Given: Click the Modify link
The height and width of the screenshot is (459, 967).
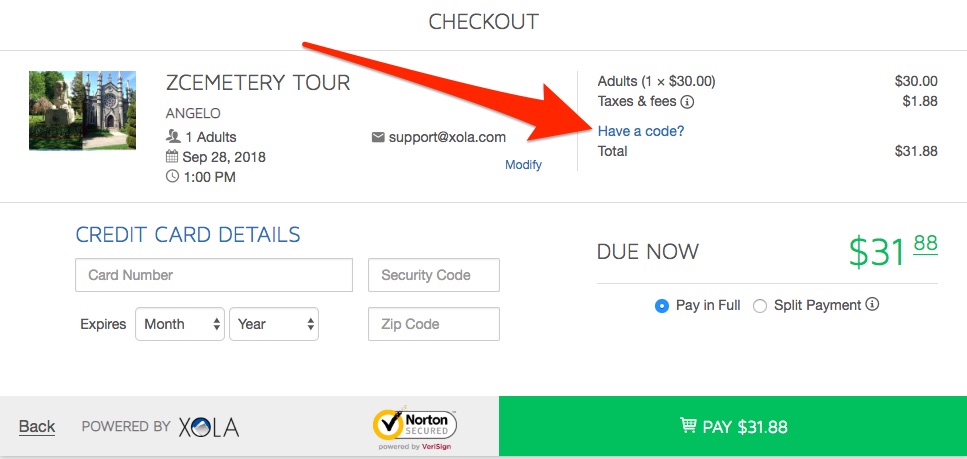Looking at the screenshot, I should pyautogui.click(x=523, y=165).
